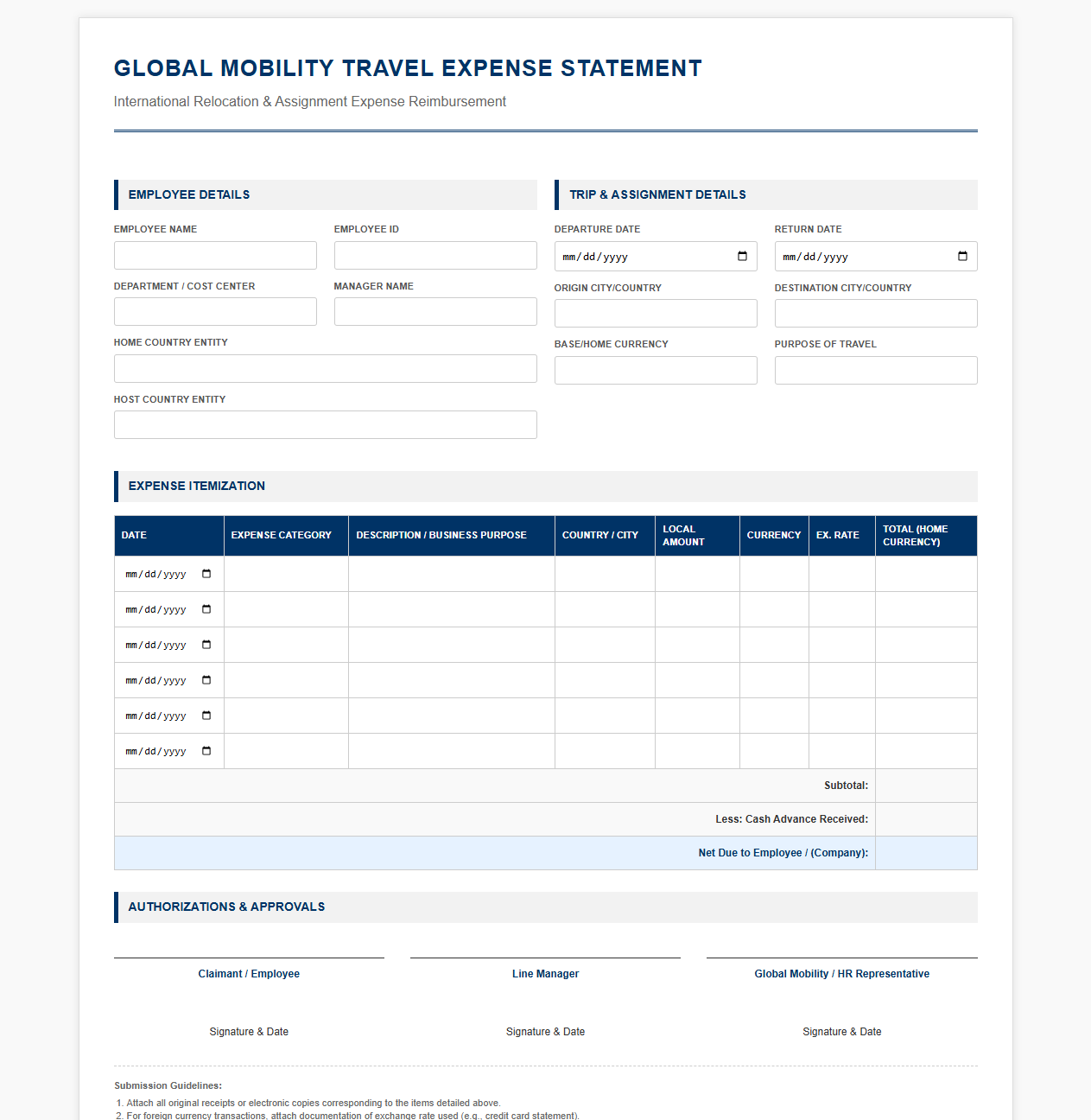
Task: Click the Employee Name input field
Action: (215, 255)
